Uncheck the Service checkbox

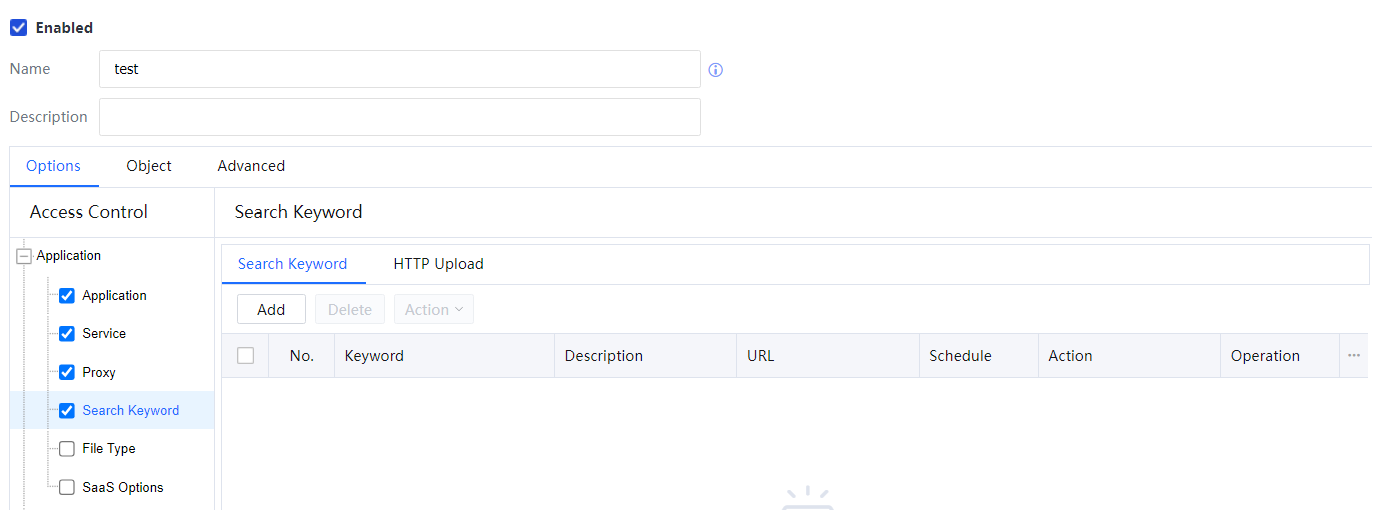[x=67, y=334]
